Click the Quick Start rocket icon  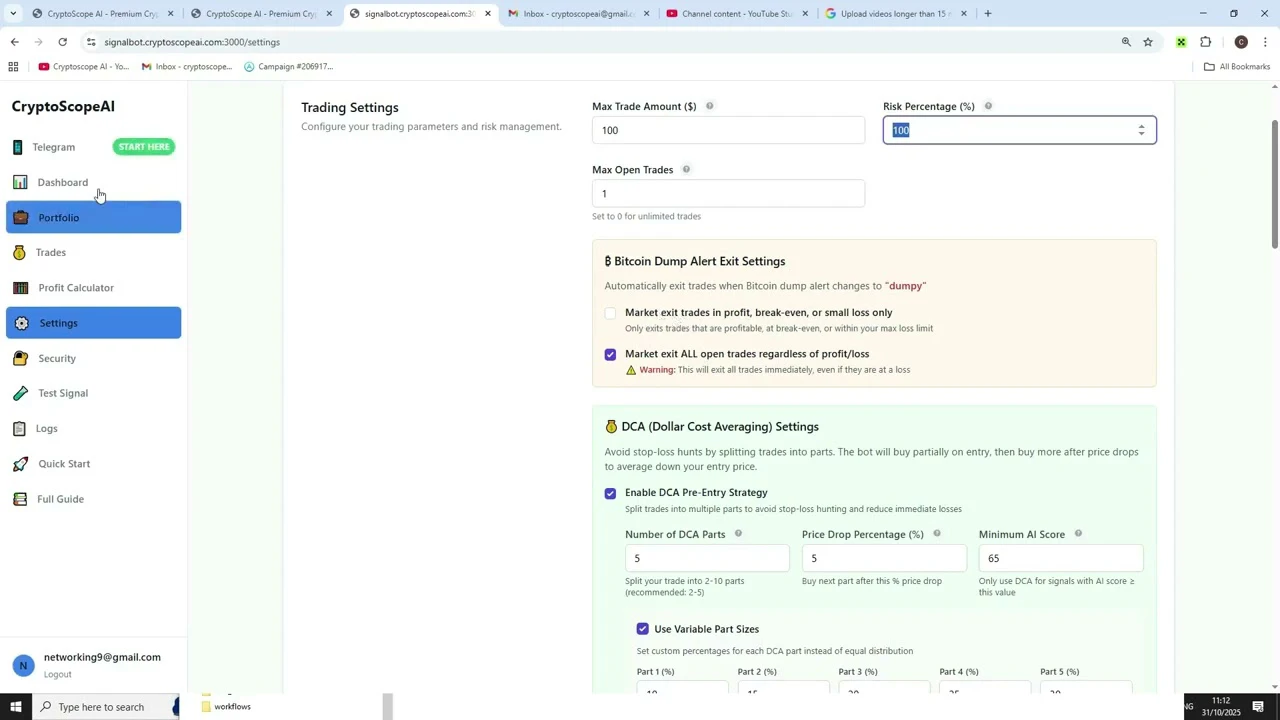(20, 464)
